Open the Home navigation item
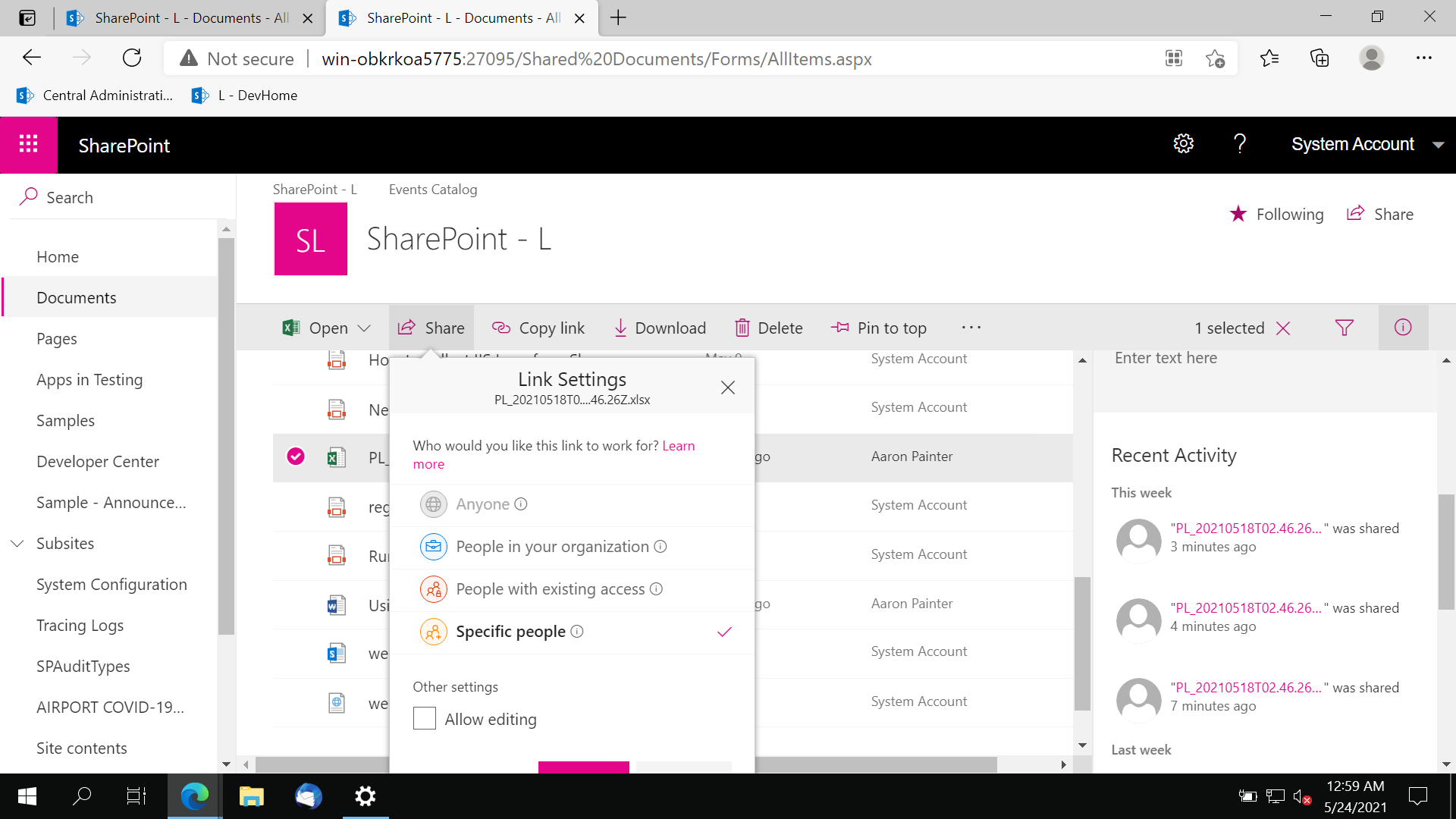1456x819 pixels. (x=58, y=257)
